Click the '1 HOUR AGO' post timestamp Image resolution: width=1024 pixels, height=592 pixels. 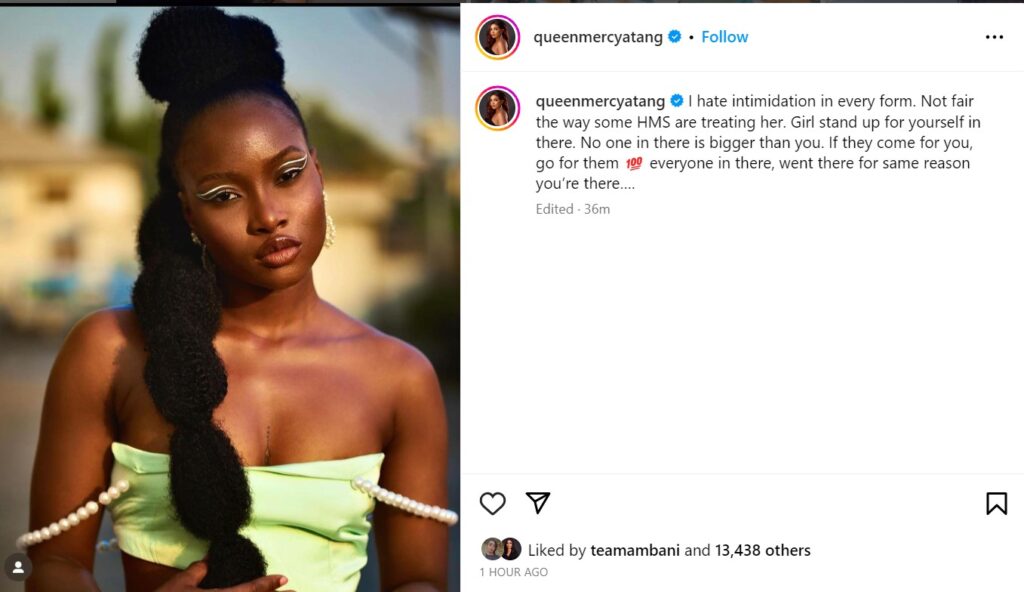coord(513,572)
